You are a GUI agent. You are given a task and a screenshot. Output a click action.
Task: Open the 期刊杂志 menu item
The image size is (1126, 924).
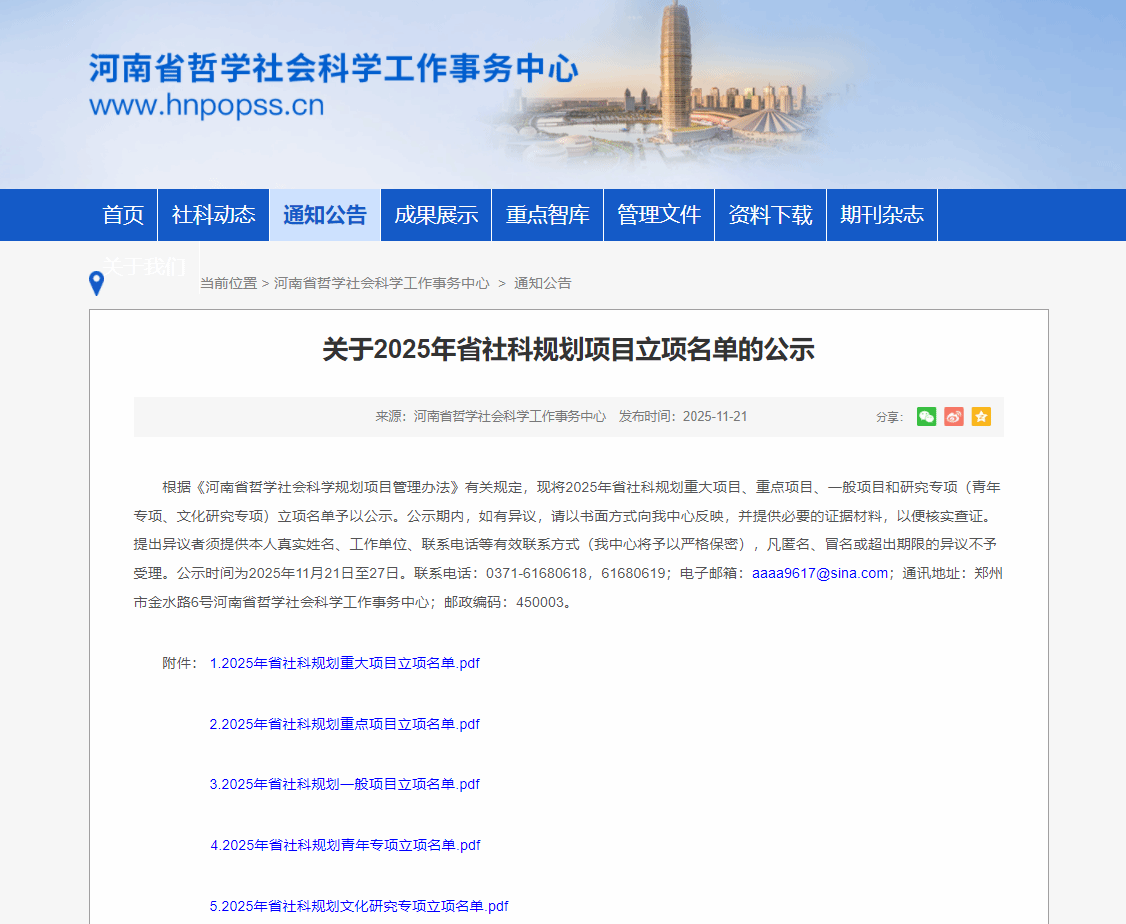[x=882, y=215]
